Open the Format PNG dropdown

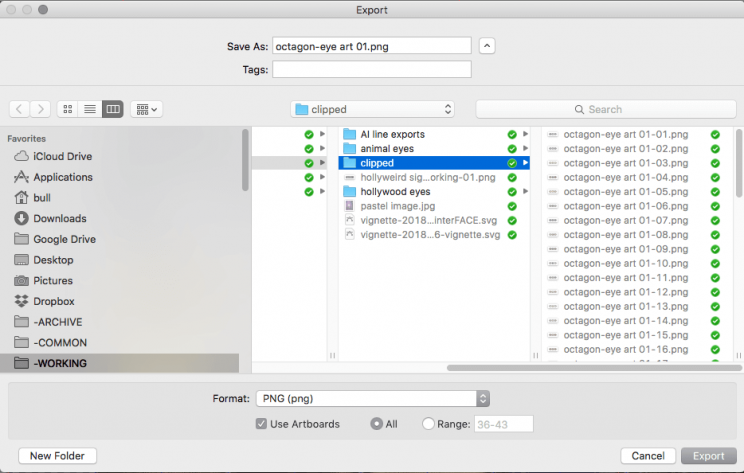[x=372, y=398]
